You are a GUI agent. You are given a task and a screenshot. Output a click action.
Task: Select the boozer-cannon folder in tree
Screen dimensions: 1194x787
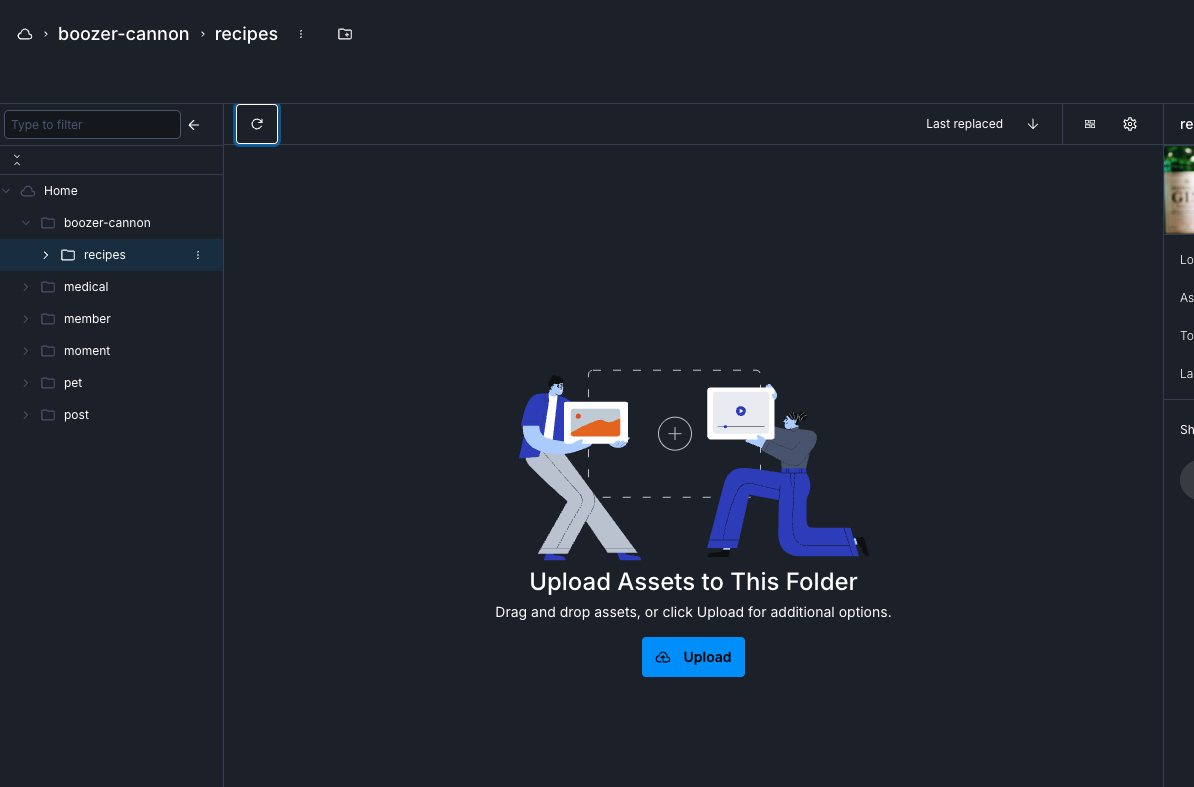(x=107, y=223)
